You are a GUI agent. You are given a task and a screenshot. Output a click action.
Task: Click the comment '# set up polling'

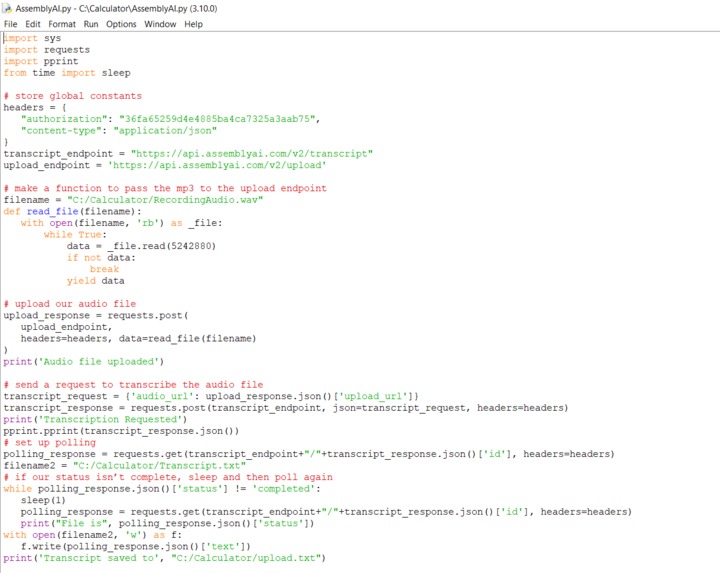[x=50, y=443]
